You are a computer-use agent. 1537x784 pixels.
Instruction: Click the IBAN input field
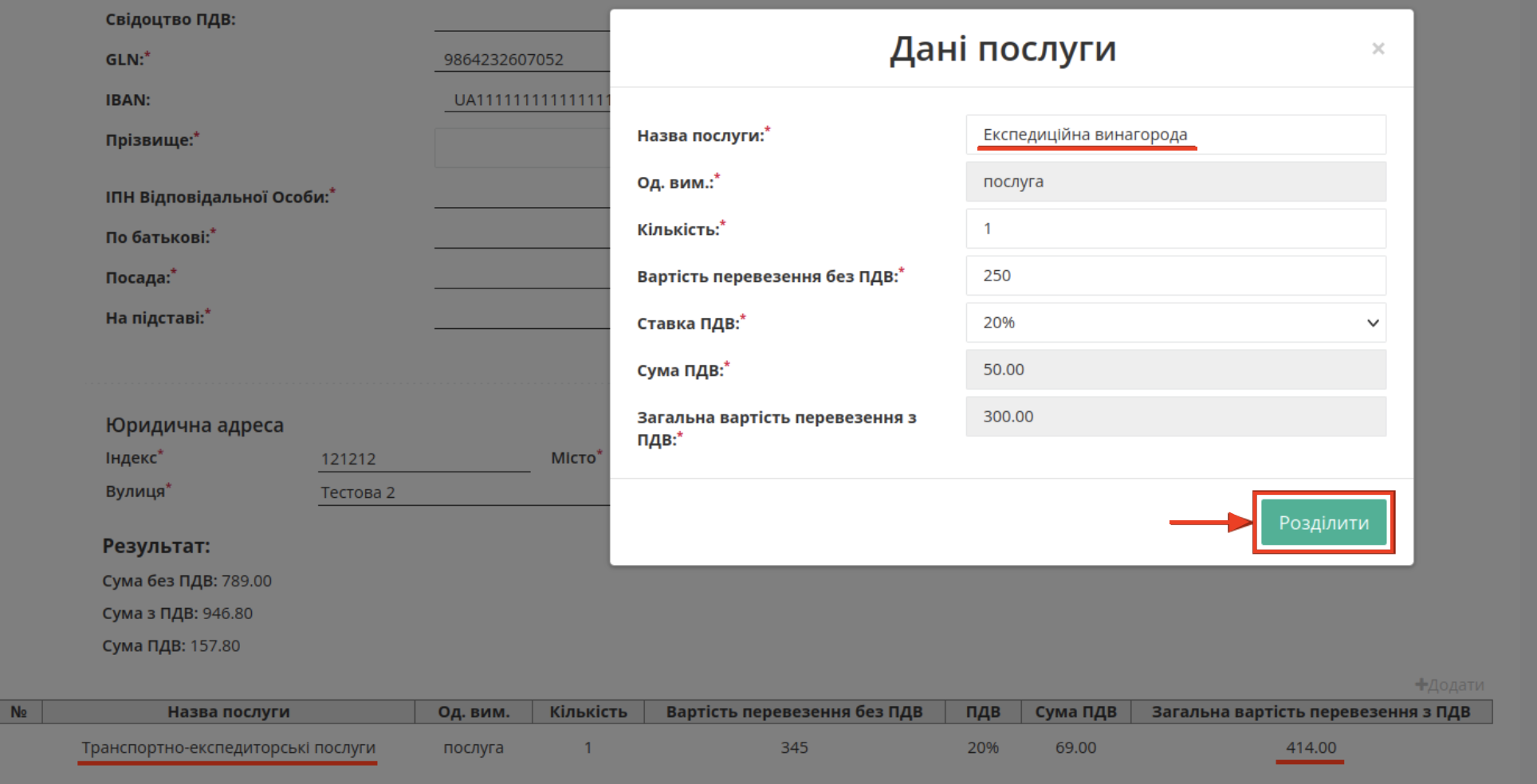(x=526, y=100)
